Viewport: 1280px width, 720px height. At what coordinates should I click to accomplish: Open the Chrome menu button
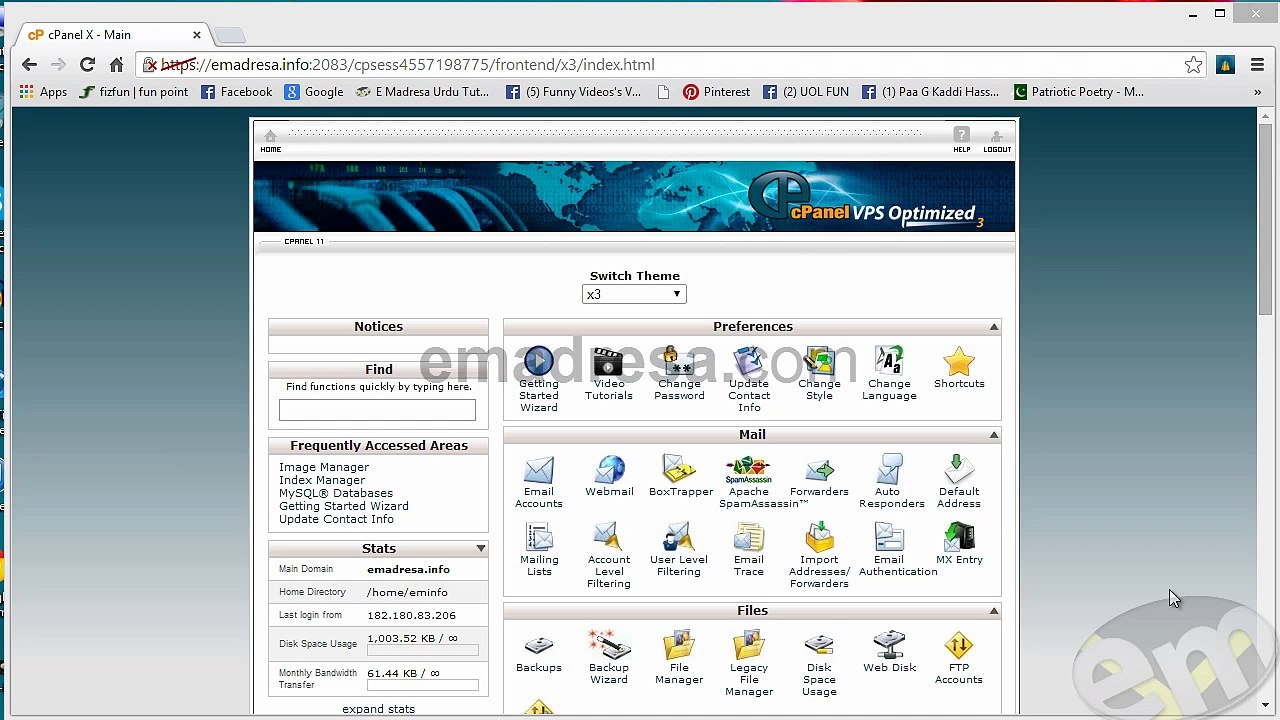coord(1257,65)
